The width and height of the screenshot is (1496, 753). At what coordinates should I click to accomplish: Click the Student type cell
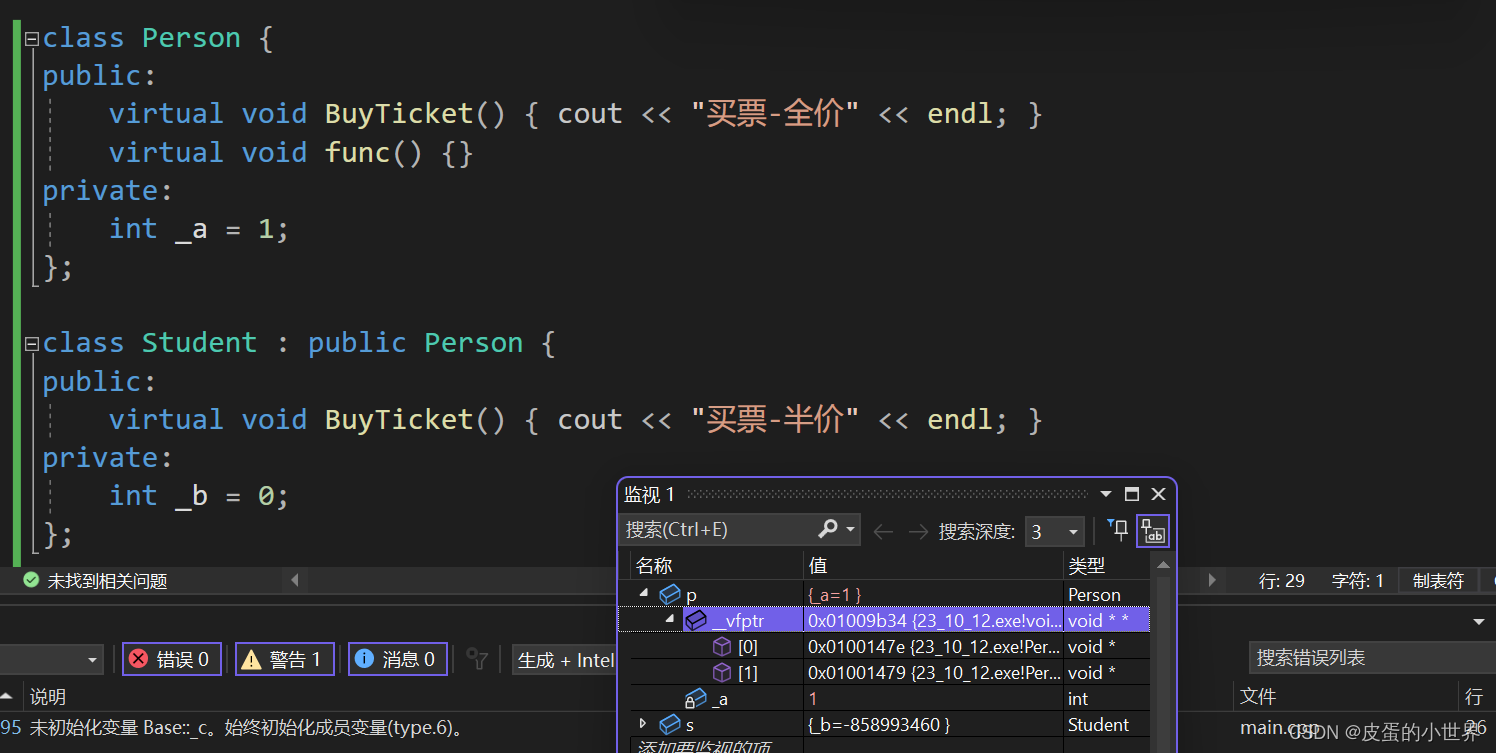pyautogui.click(x=1098, y=724)
